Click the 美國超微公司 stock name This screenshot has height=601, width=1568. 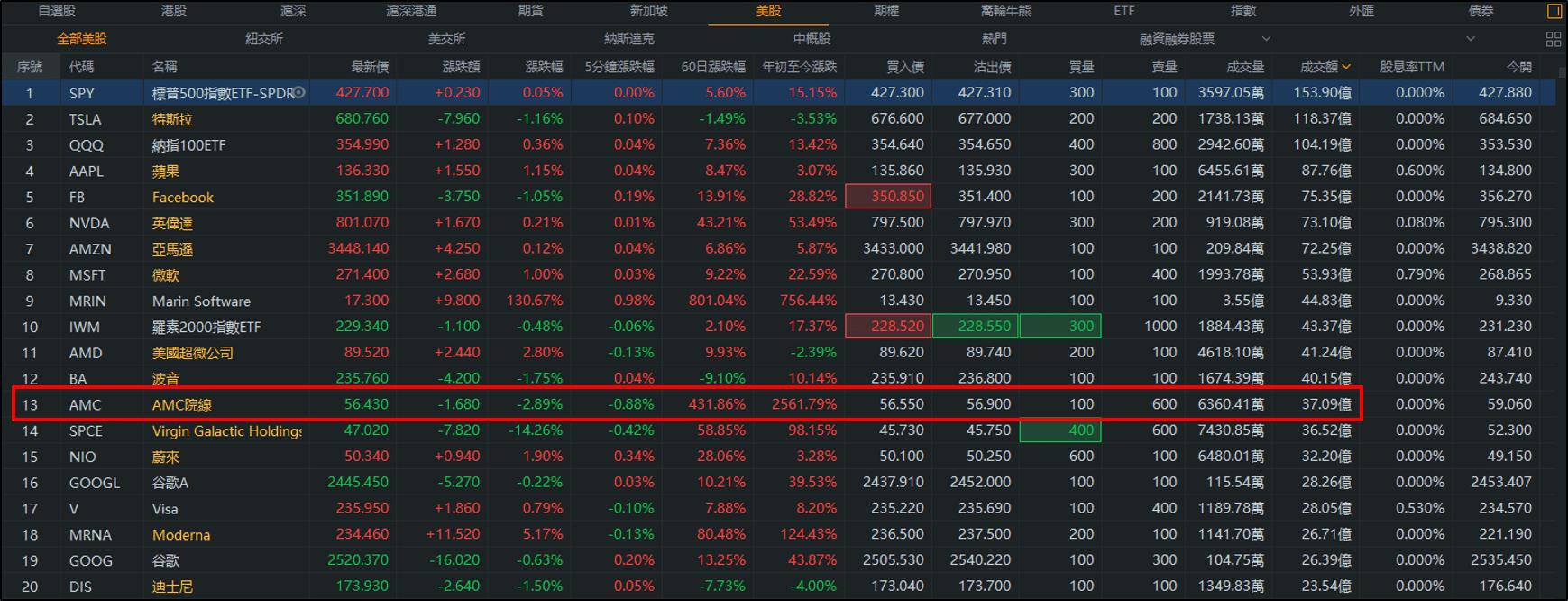[x=192, y=353]
